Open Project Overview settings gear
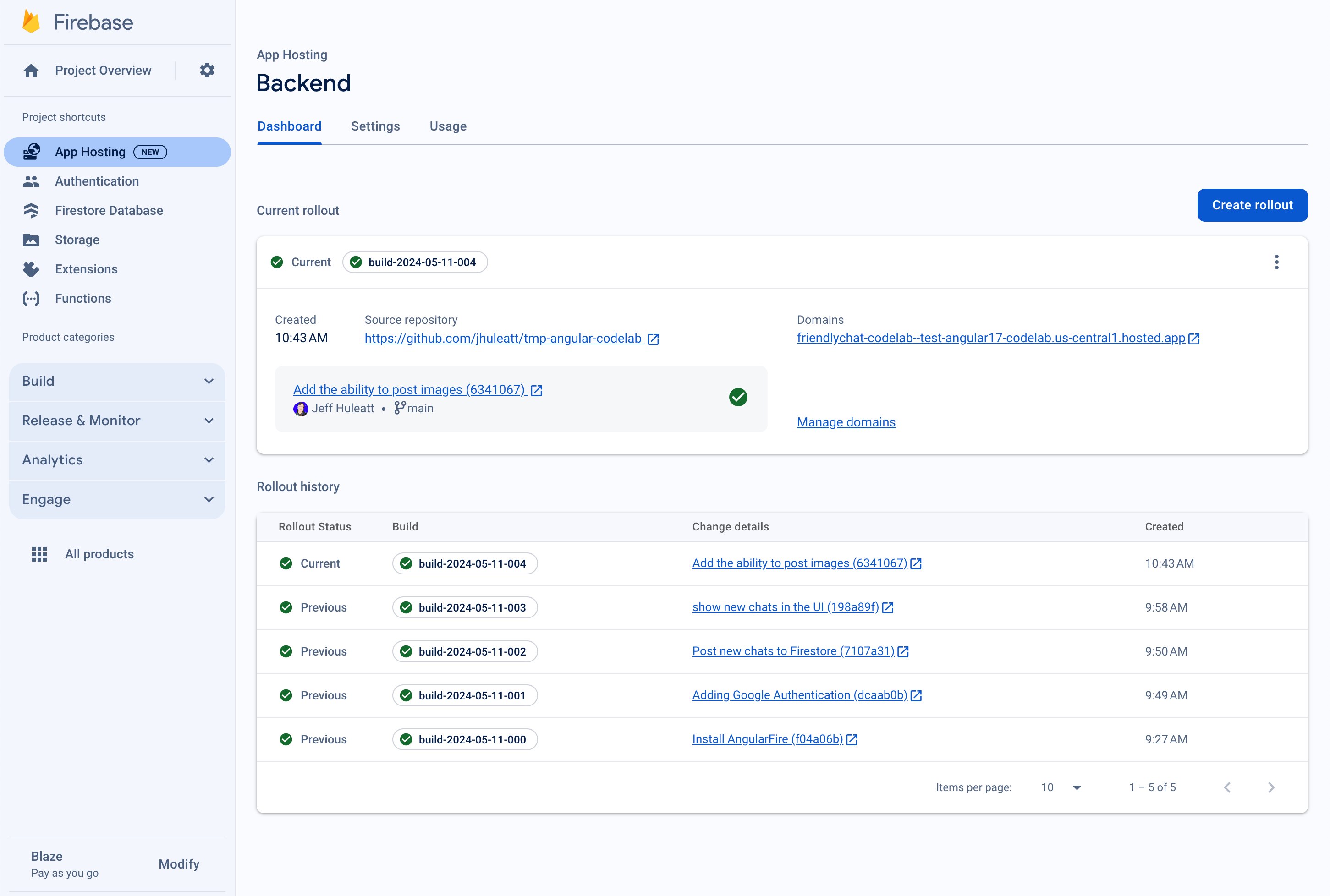 click(x=207, y=70)
